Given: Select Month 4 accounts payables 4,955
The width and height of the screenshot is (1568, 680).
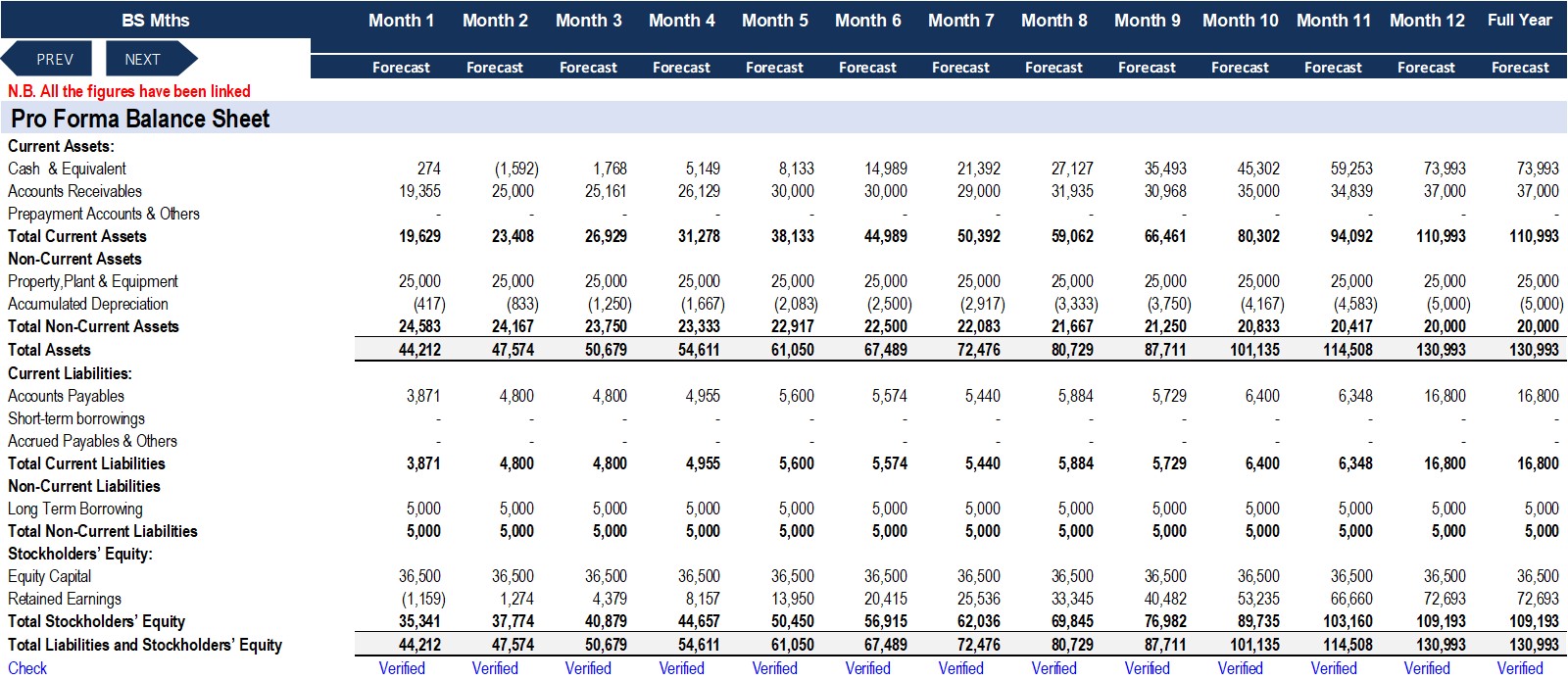Looking at the screenshot, I should pos(703,396).
